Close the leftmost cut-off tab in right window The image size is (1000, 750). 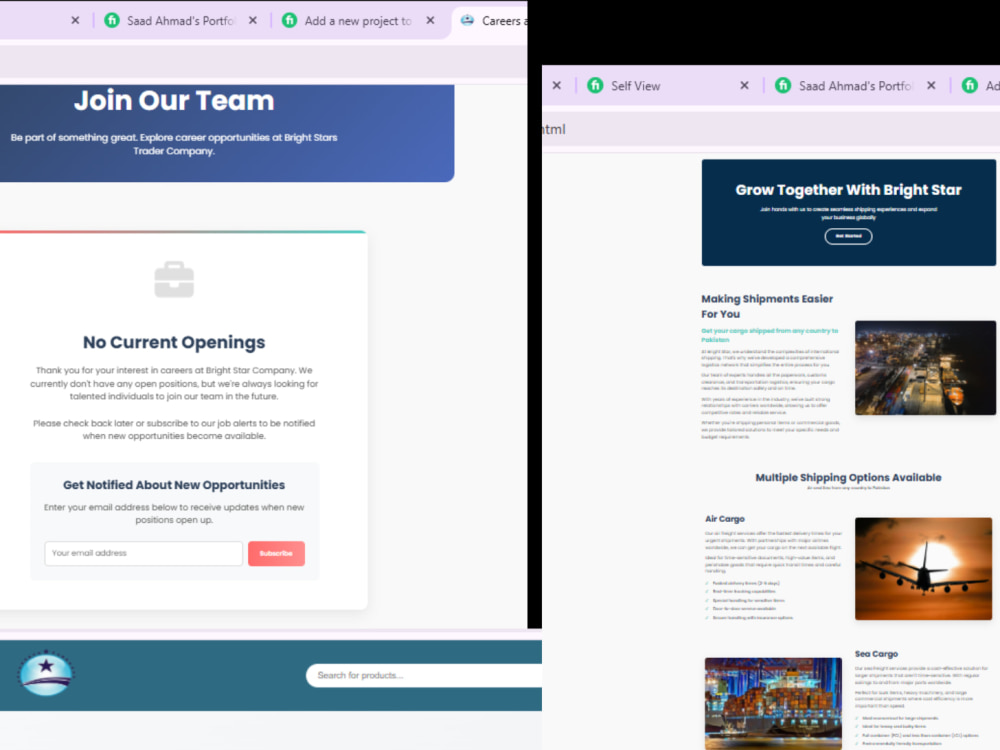click(x=557, y=85)
